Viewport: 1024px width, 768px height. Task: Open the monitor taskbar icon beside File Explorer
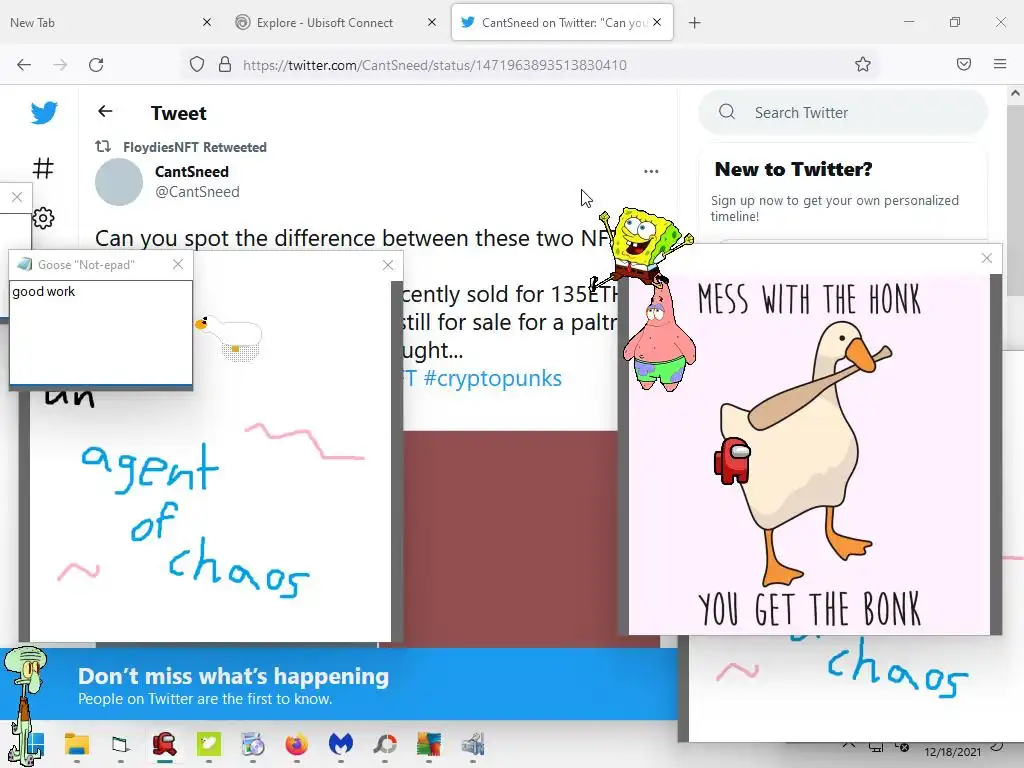point(121,744)
